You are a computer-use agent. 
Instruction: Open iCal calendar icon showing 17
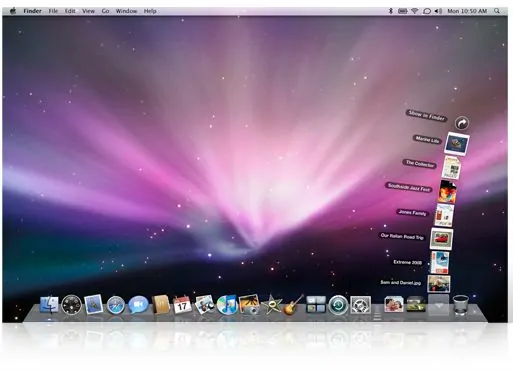point(182,304)
